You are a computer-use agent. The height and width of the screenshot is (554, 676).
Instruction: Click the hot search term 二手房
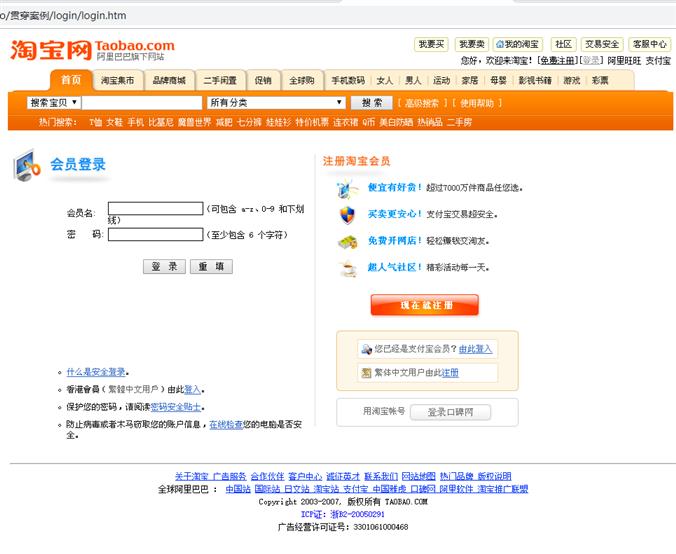coord(459,122)
